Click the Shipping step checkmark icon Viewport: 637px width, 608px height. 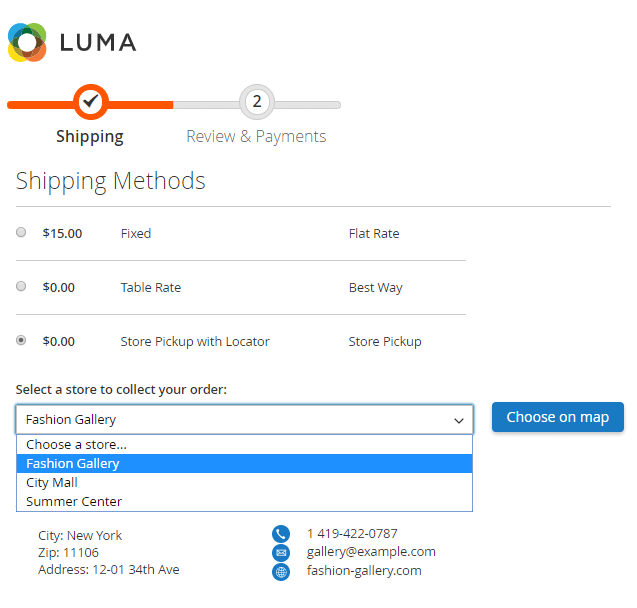(x=90, y=101)
